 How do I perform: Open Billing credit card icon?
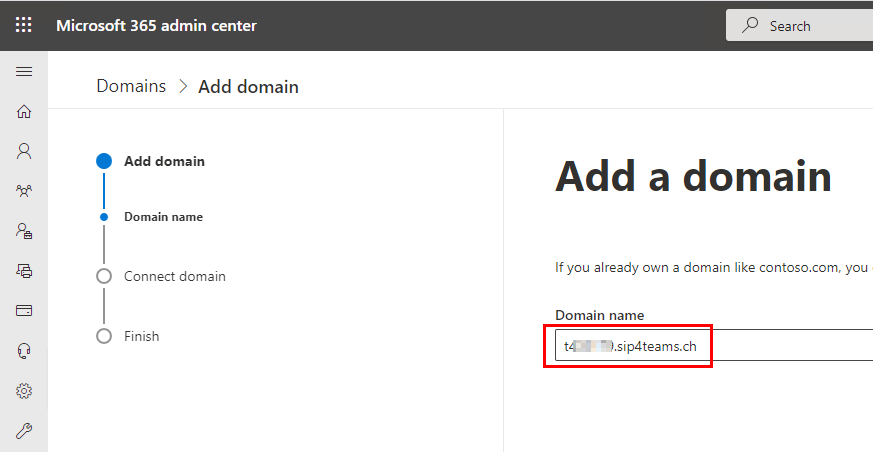pos(24,311)
